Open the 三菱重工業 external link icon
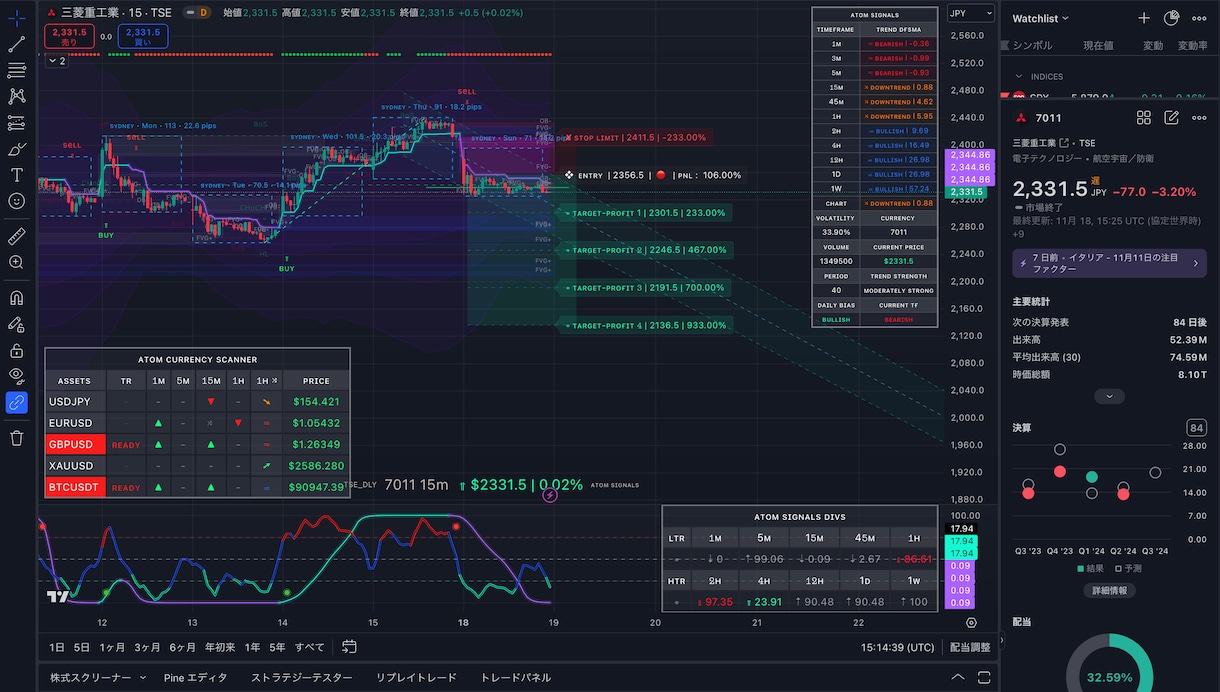This screenshot has width=1220, height=692. point(1064,143)
